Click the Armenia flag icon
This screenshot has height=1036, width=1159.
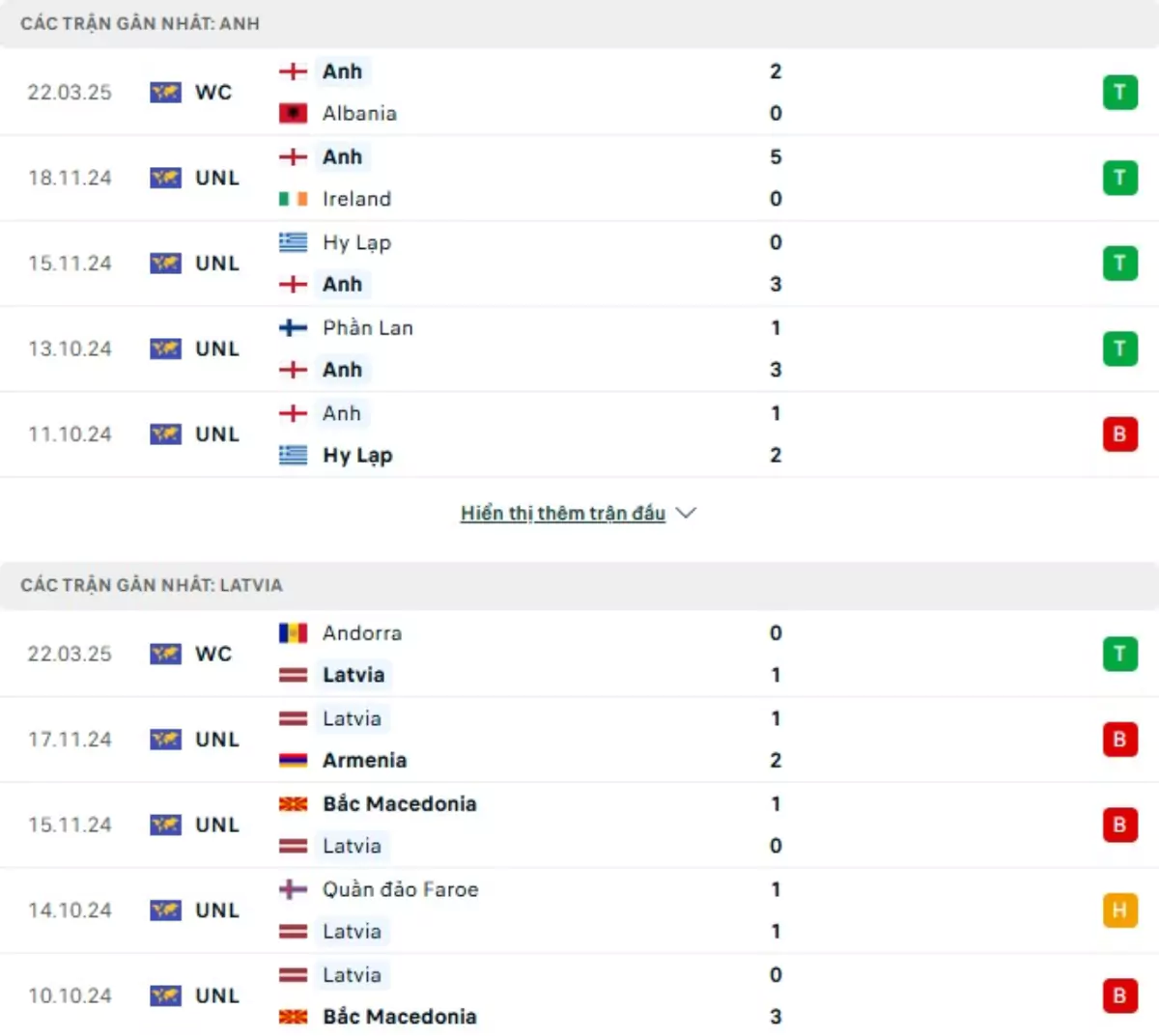tap(293, 761)
